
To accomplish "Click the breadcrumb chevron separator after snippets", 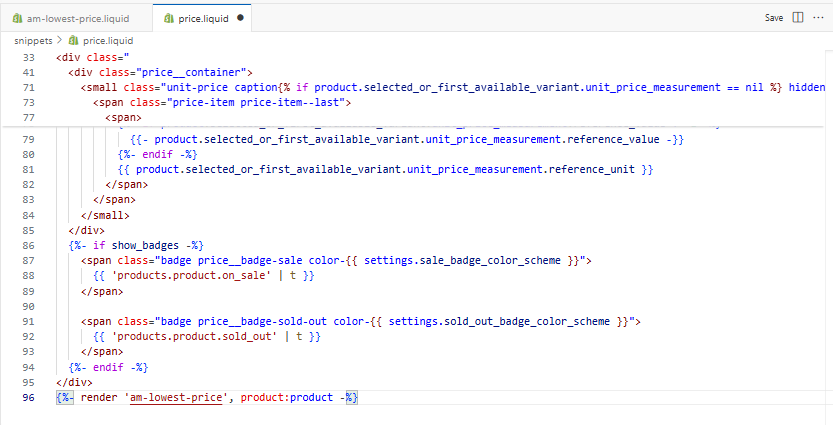I will point(60,40).
